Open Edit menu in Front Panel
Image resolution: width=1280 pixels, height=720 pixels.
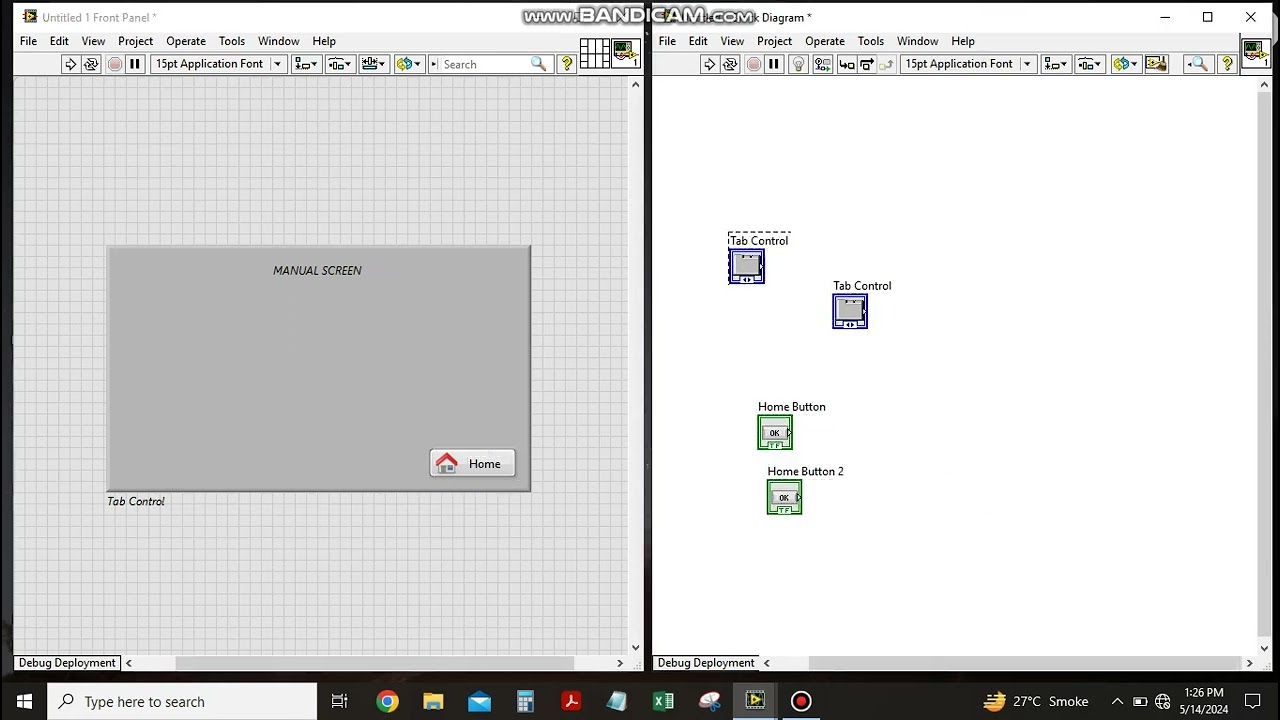(x=59, y=41)
